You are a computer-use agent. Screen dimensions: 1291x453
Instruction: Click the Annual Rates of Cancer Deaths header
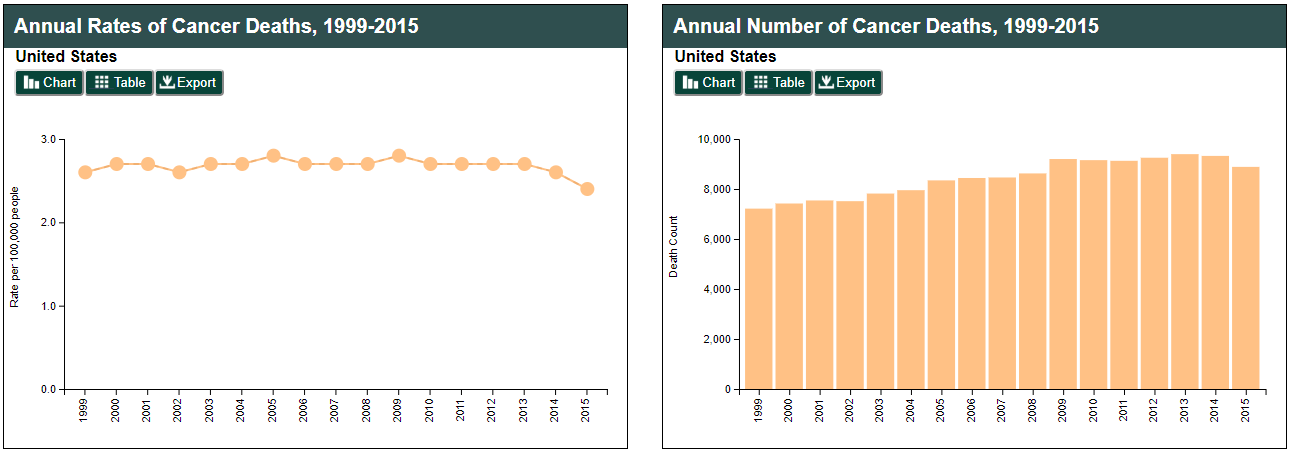tap(216, 26)
